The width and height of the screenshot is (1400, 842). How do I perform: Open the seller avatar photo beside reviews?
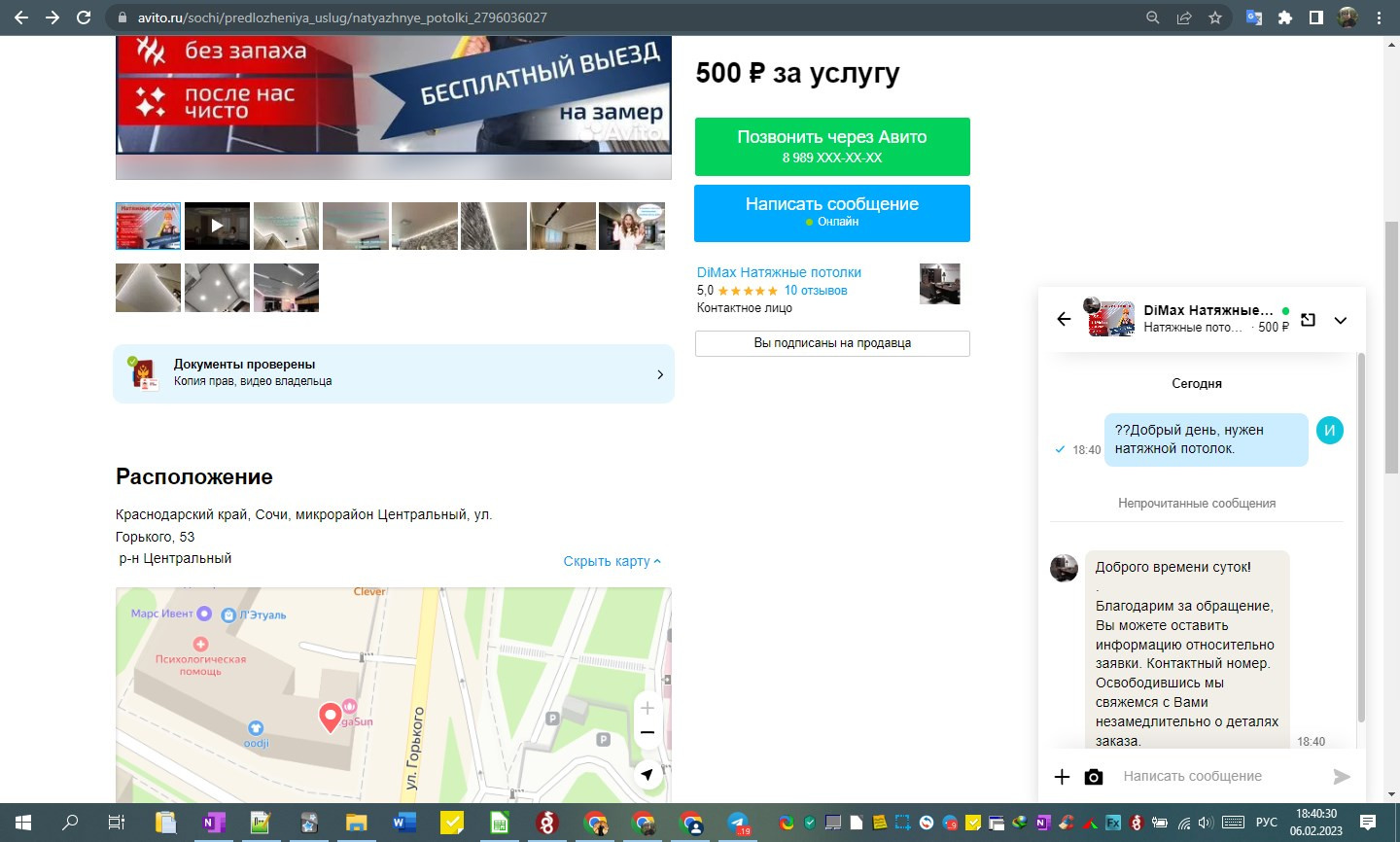(940, 284)
